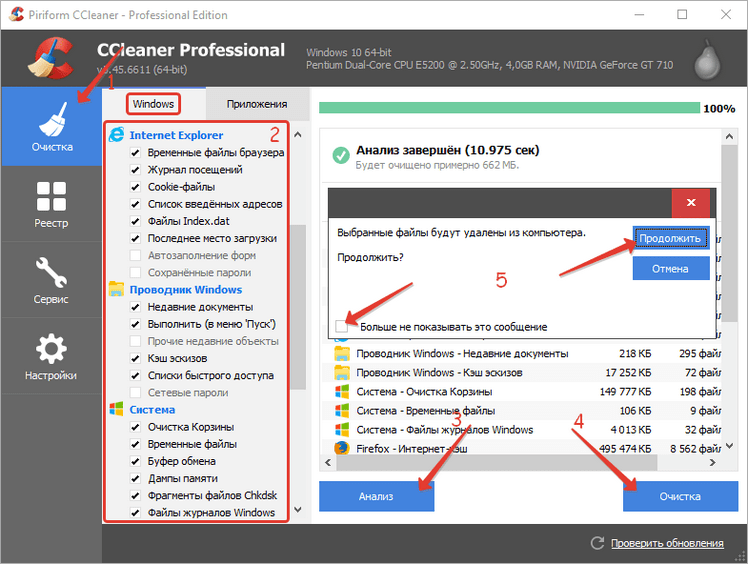
Task: Click the options list vertical scrollbar thumb
Action: click(x=298, y=307)
